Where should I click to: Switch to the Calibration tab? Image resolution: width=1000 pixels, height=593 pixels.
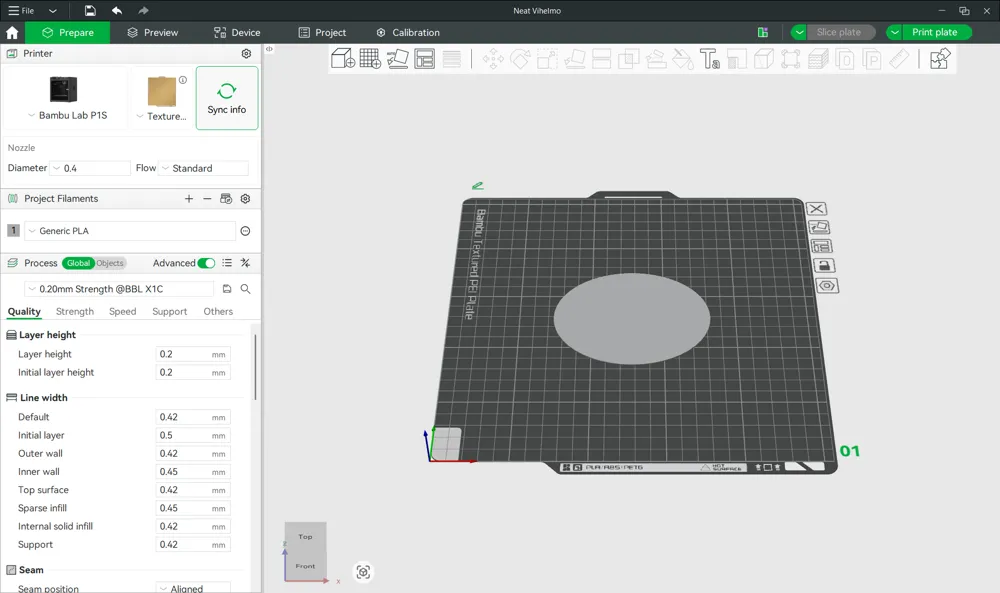(408, 33)
